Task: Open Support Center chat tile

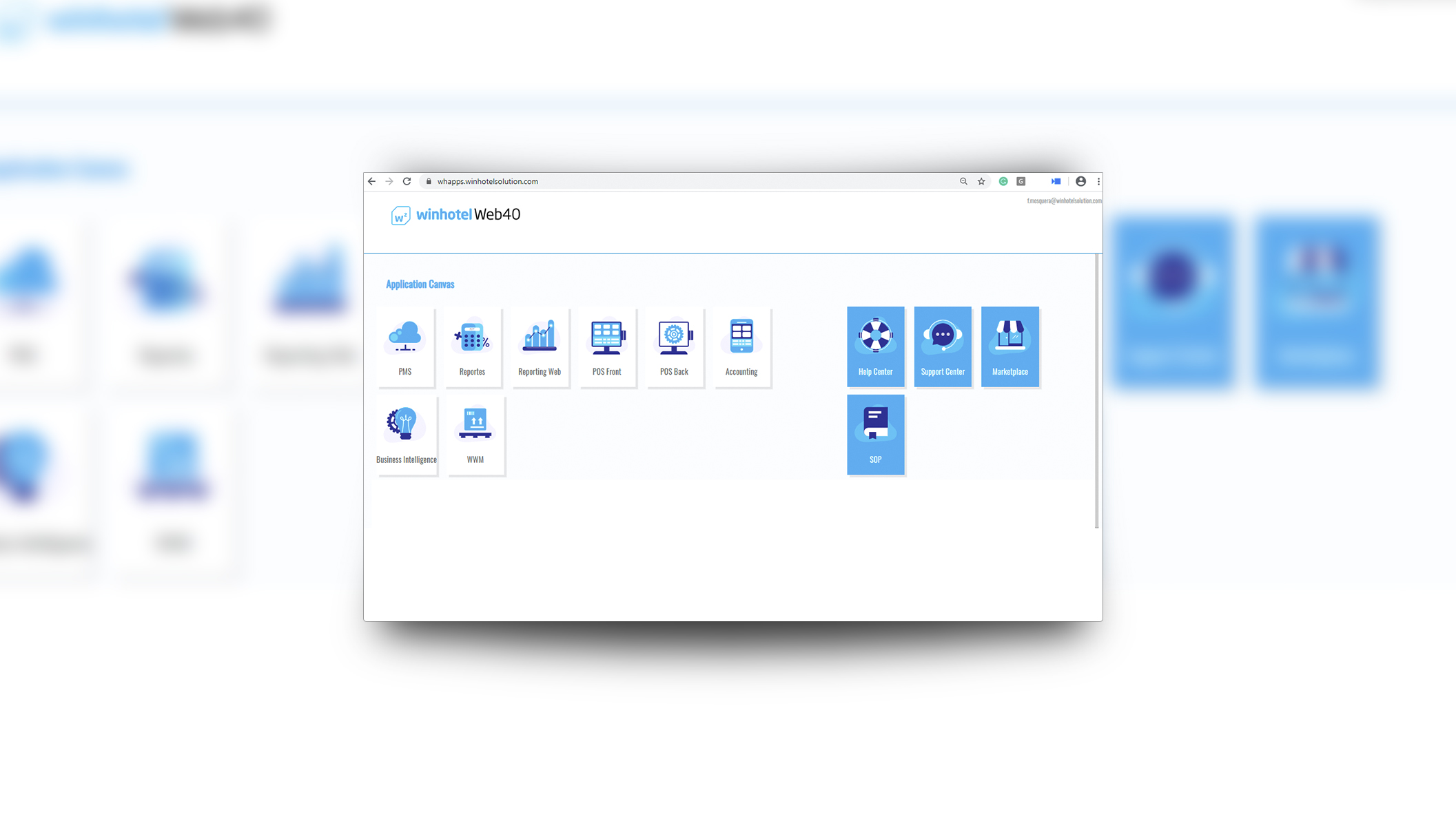Action: point(943,346)
